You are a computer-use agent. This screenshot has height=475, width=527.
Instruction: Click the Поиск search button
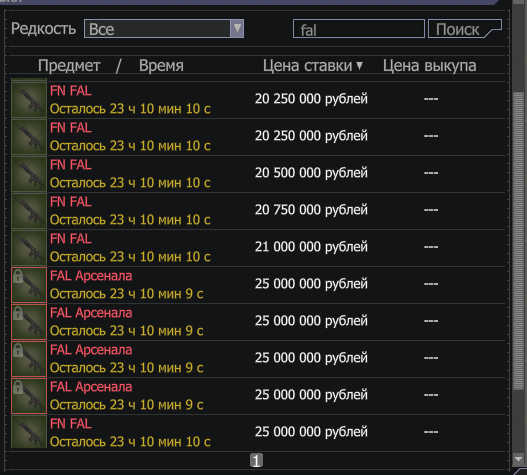465,29
